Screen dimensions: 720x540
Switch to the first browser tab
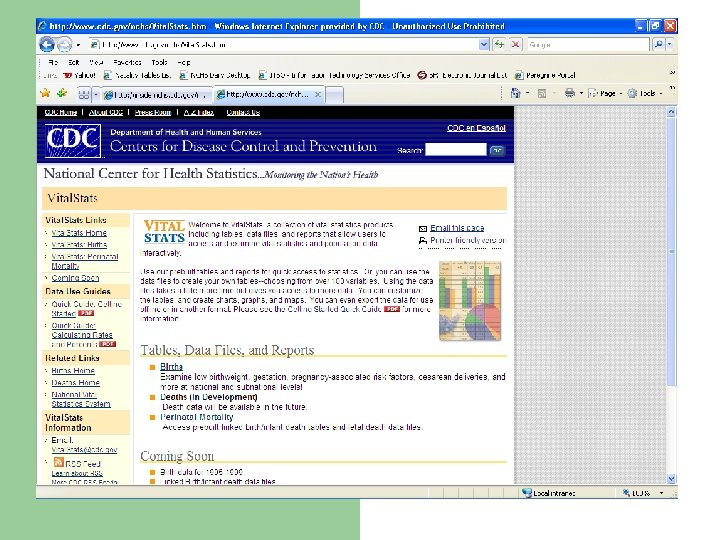click(x=156, y=95)
